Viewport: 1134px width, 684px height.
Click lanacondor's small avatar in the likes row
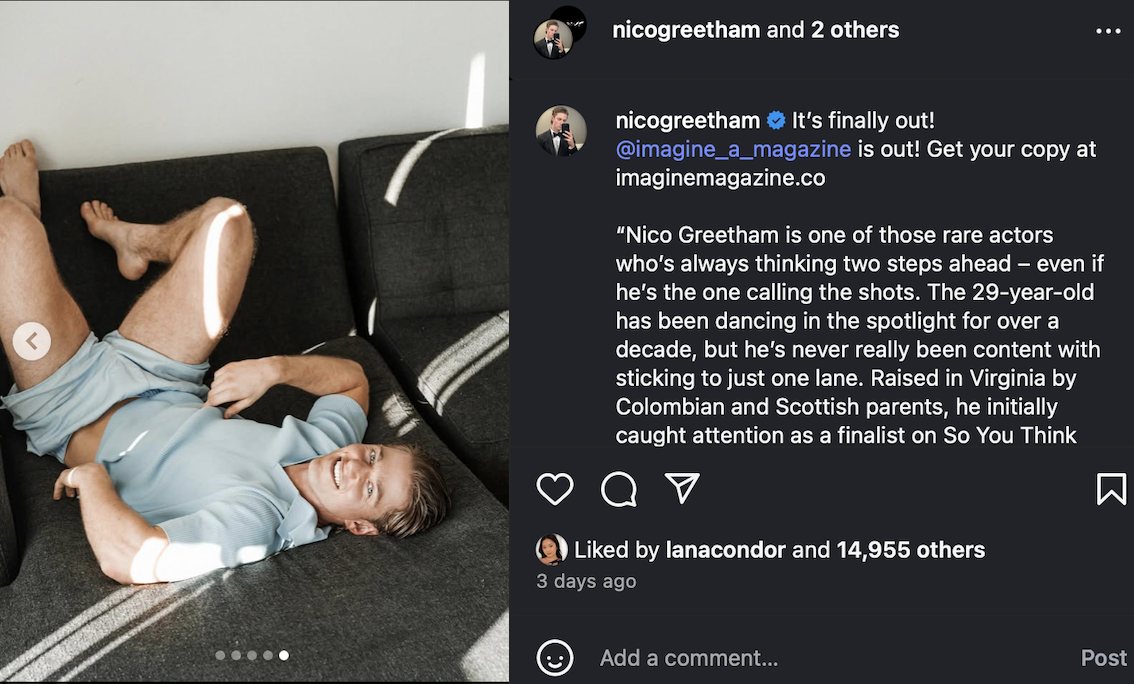[x=551, y=549]
